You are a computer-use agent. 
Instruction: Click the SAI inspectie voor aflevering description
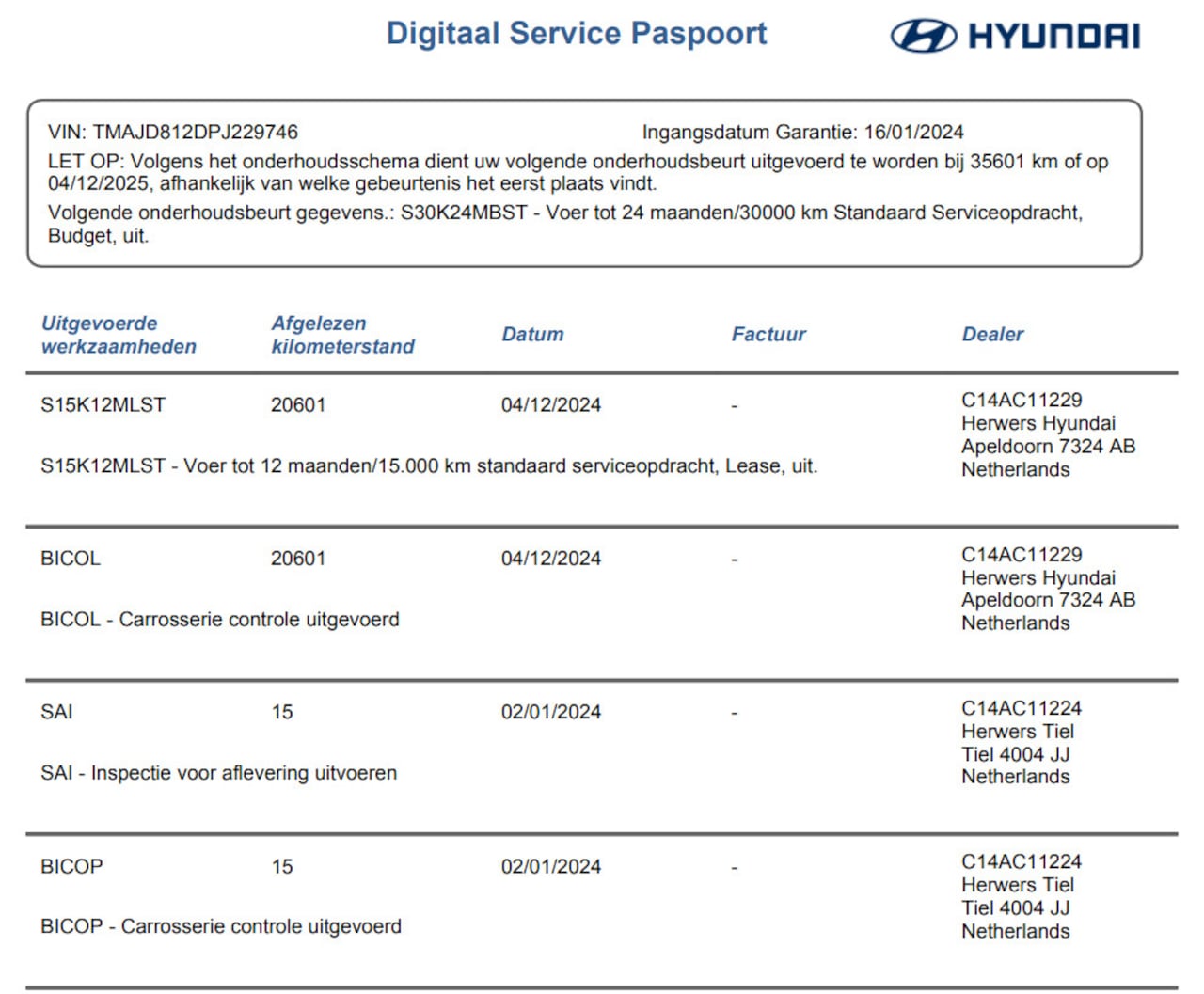coord(218,773)
